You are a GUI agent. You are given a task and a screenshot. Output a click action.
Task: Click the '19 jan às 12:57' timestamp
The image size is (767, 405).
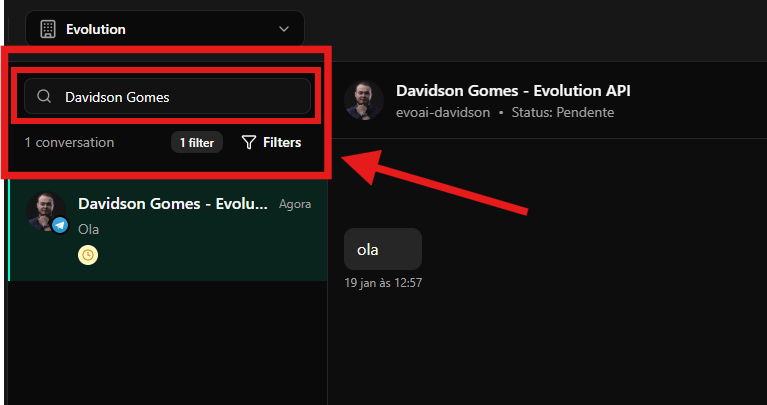pos(383,283)
